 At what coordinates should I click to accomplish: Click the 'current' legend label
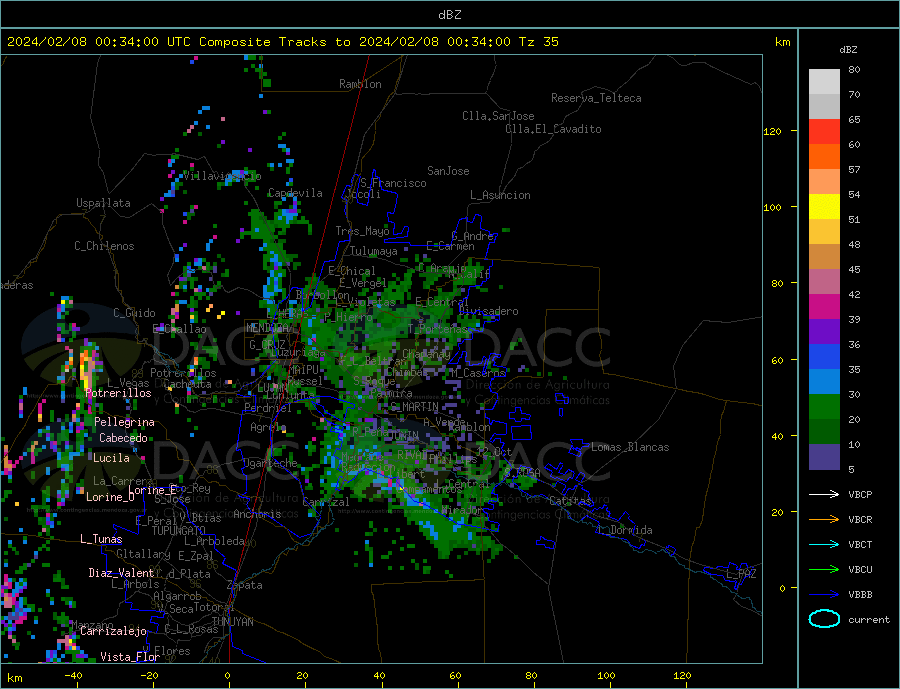(869, 620)
